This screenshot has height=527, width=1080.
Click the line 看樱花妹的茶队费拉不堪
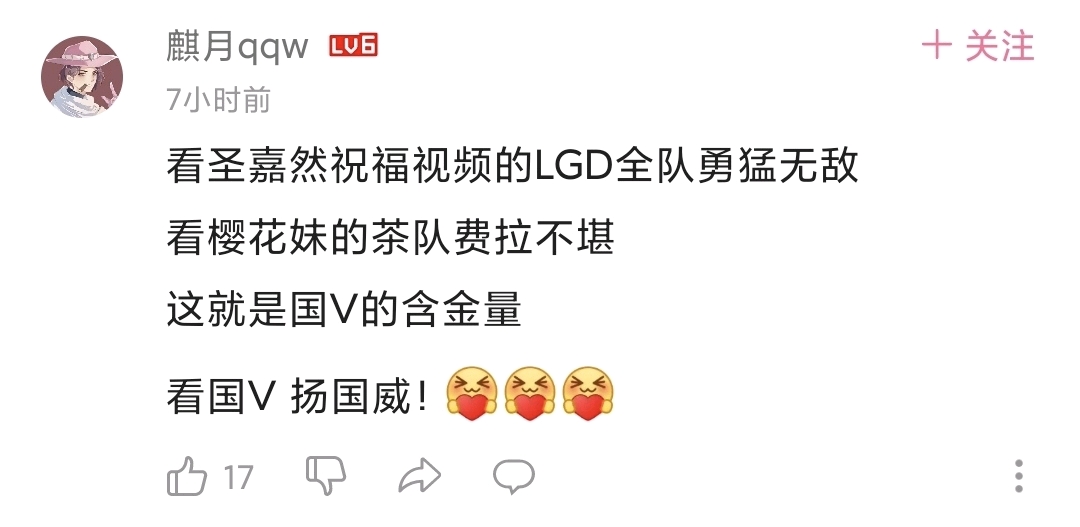[x=390, y=238]
